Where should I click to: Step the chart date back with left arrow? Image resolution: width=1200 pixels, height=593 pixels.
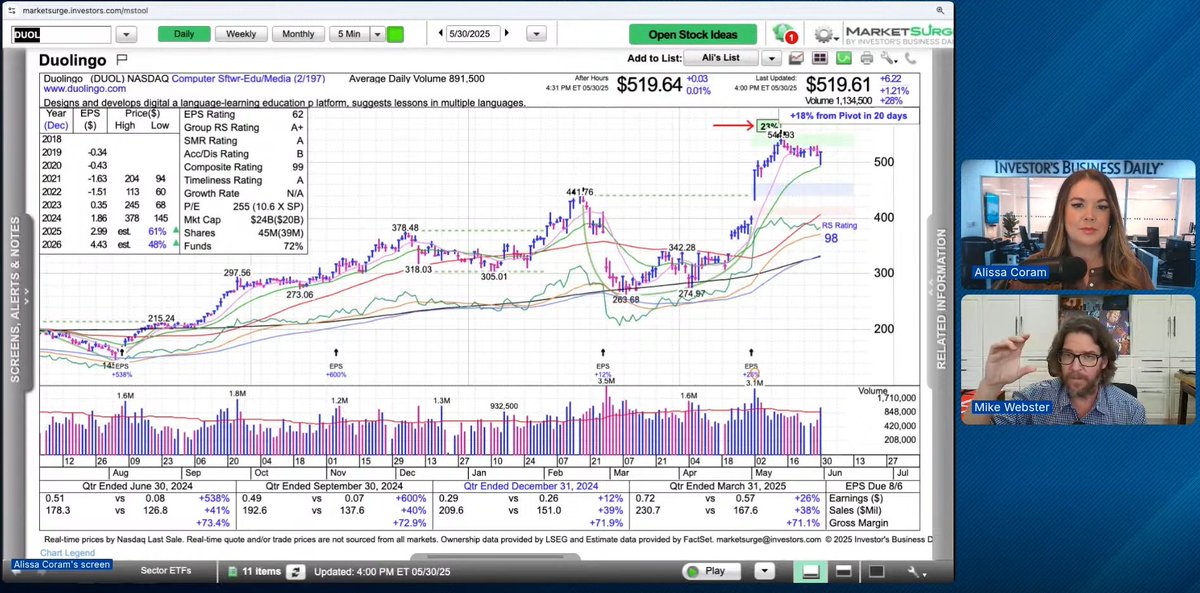[x=441, y=33]
